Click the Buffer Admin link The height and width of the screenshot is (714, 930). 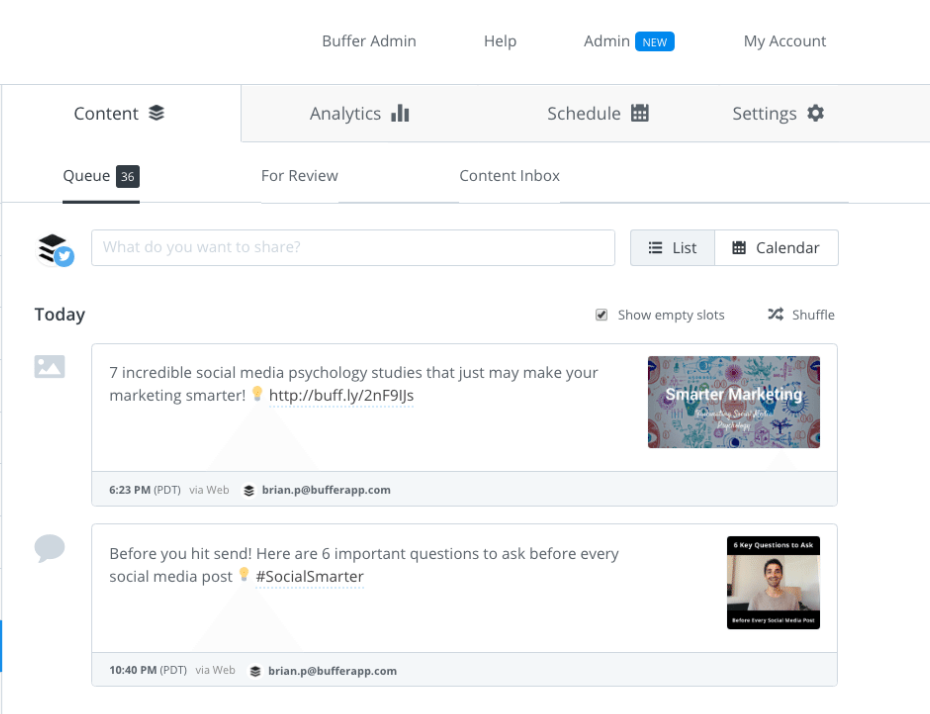click(x=369, y=41)
